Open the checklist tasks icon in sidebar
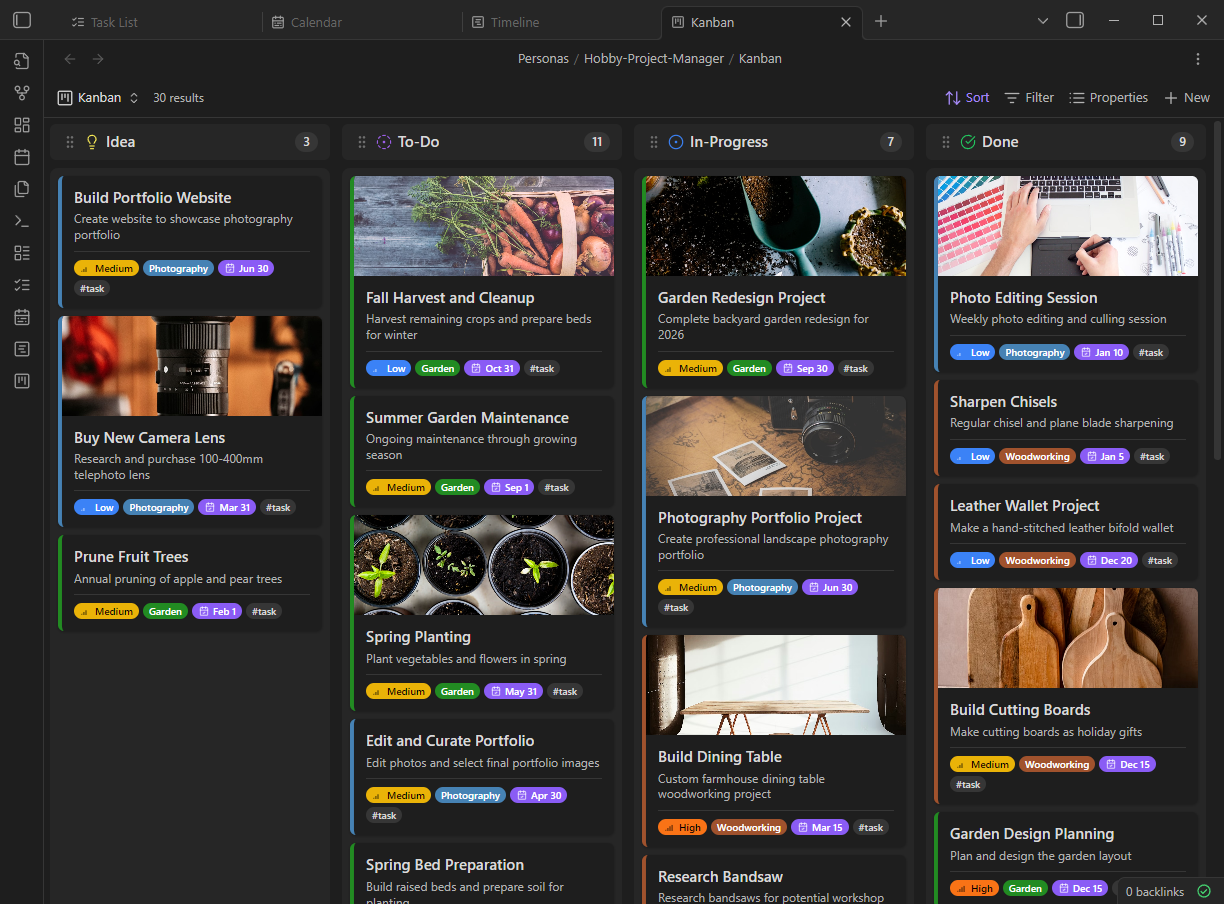The image size is (1224, 904). [x=22, y=285]
